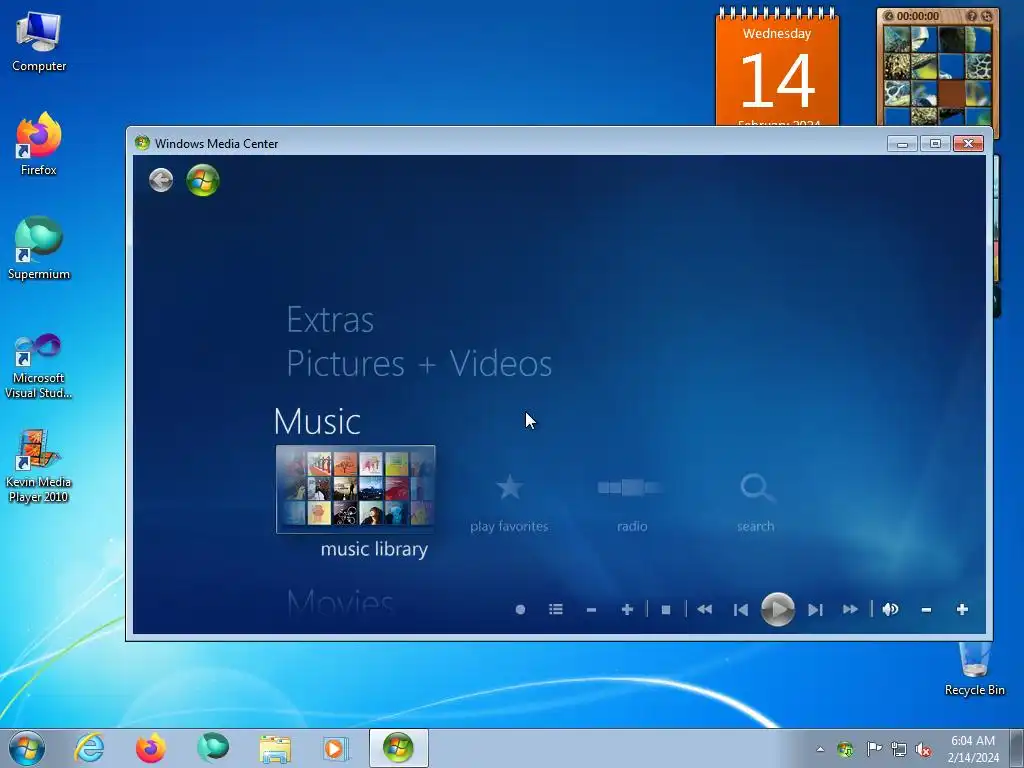Click the network tray icon
This screenshot has width=1024, height=768.
(x=899, y=749)
